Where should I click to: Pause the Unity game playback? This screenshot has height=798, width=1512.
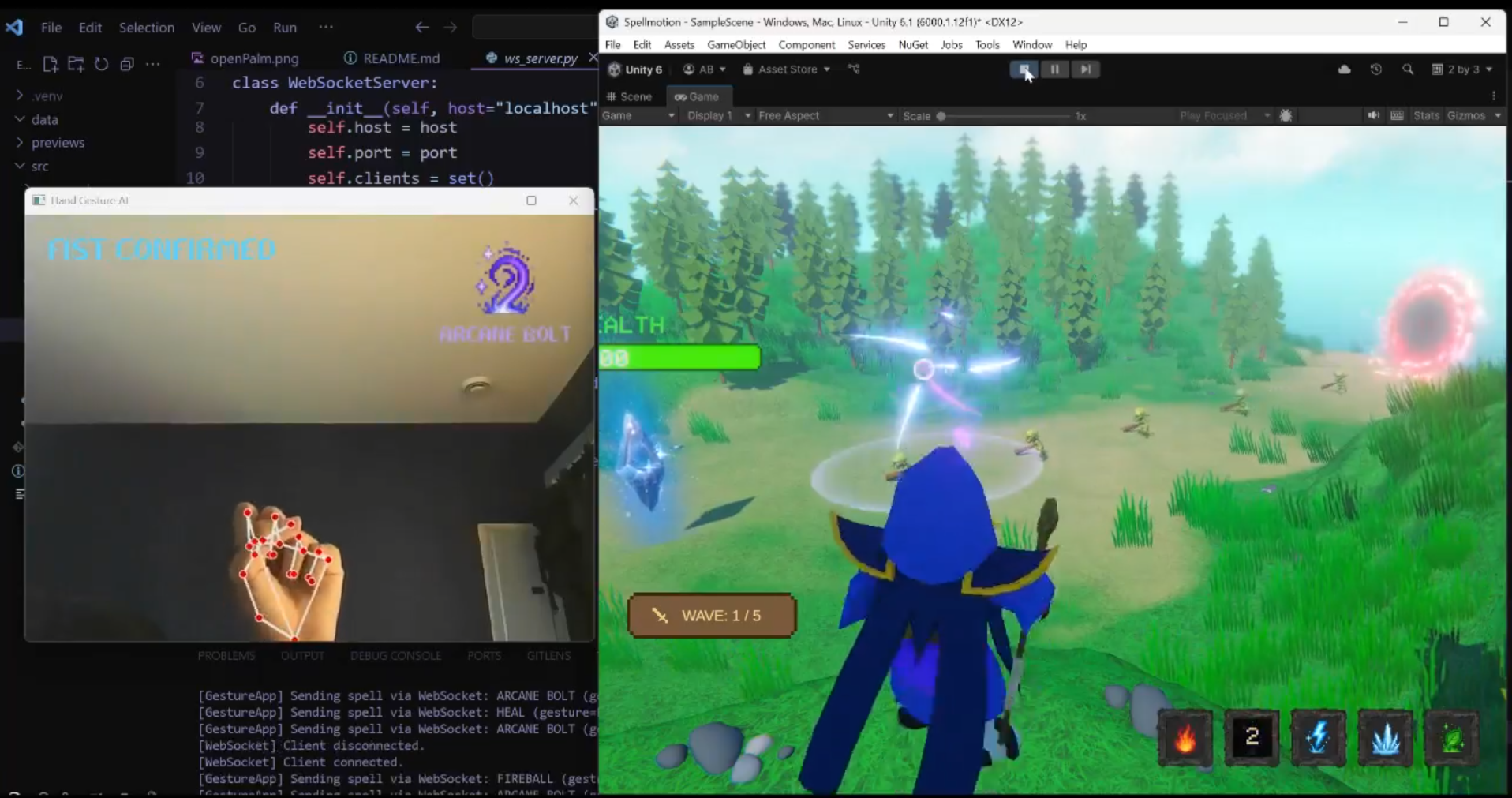pyautogui.click(x=1054, y=69)
